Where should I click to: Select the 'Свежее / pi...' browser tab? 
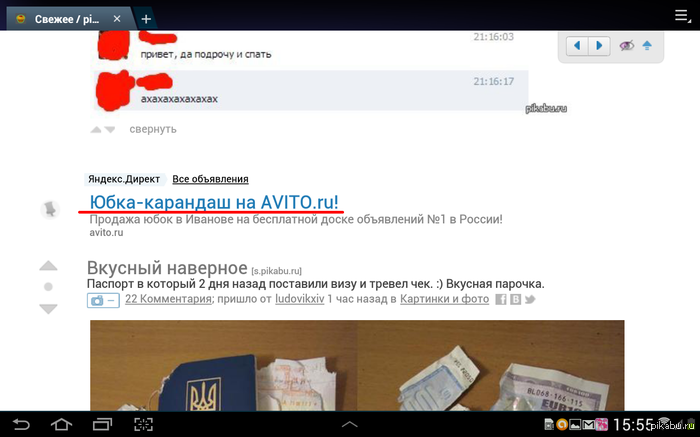click(x=67, y=19)
